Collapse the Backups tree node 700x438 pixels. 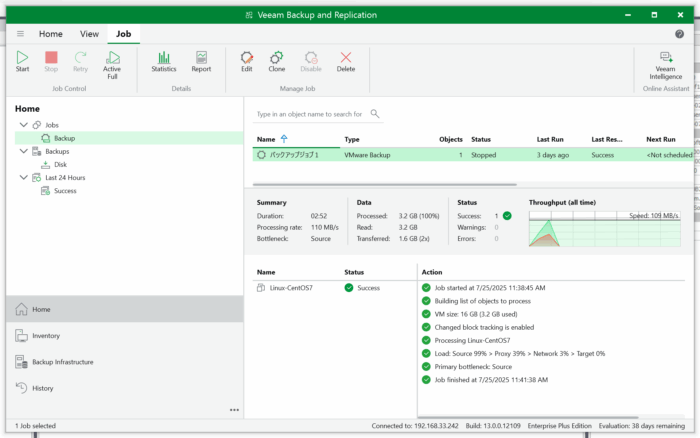pyautogui.click(x=24, y=151)
